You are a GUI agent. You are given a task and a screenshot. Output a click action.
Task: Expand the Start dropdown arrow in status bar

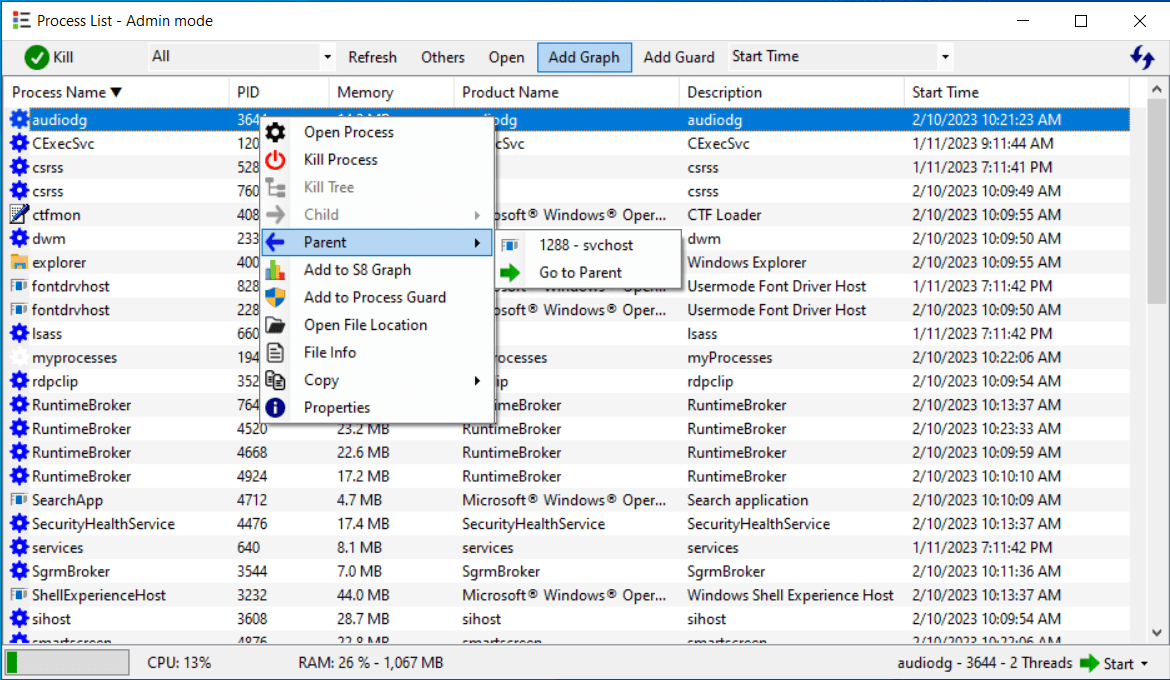click(x=1145, y=664)
